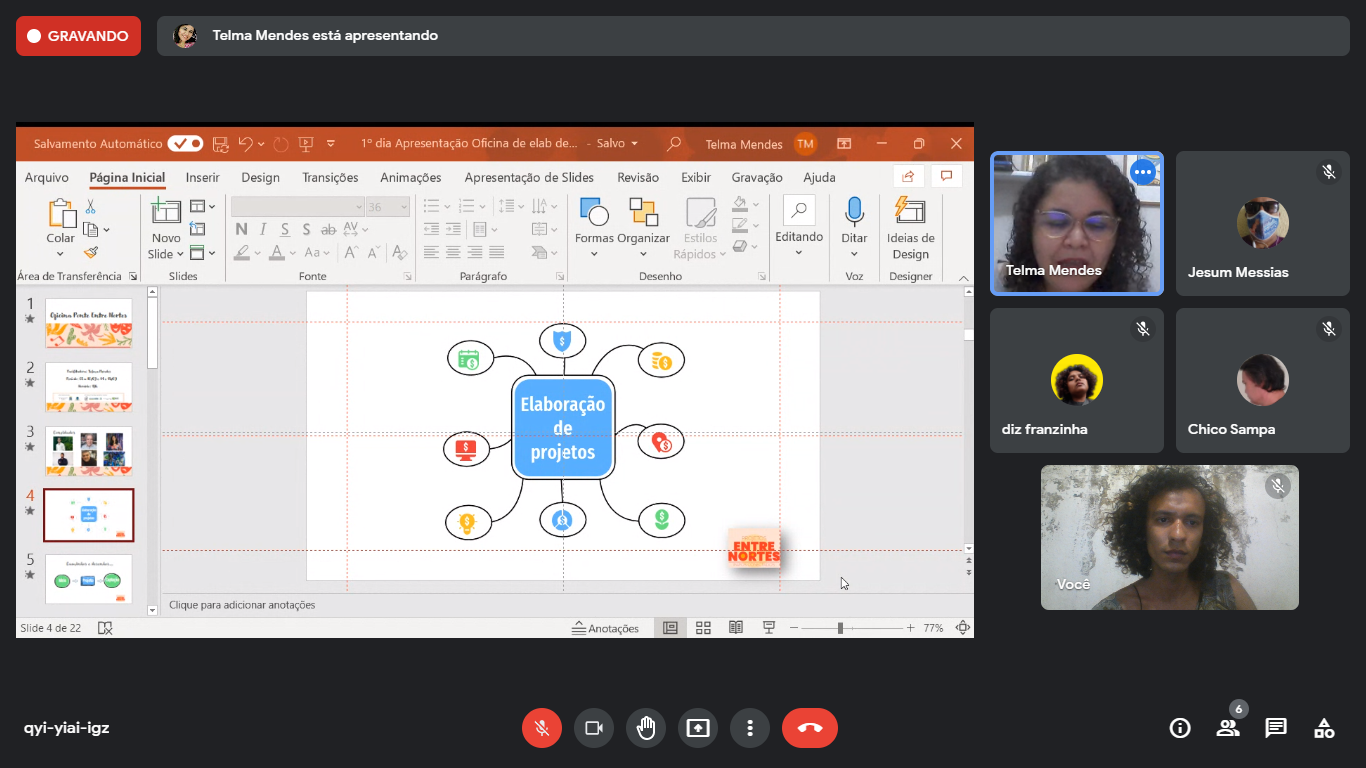Open the activities shapes icon
The height and width of the screenshot is (768, 1366).
point(1324,728)
